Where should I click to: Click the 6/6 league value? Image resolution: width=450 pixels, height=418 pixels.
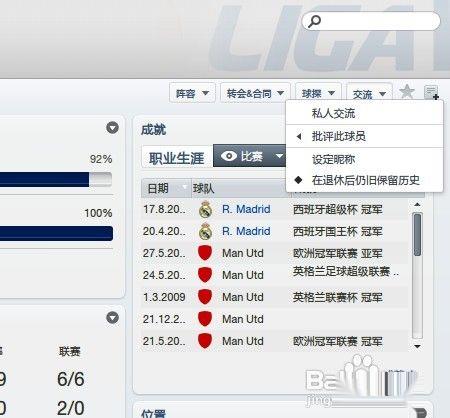tap(71, 379)
